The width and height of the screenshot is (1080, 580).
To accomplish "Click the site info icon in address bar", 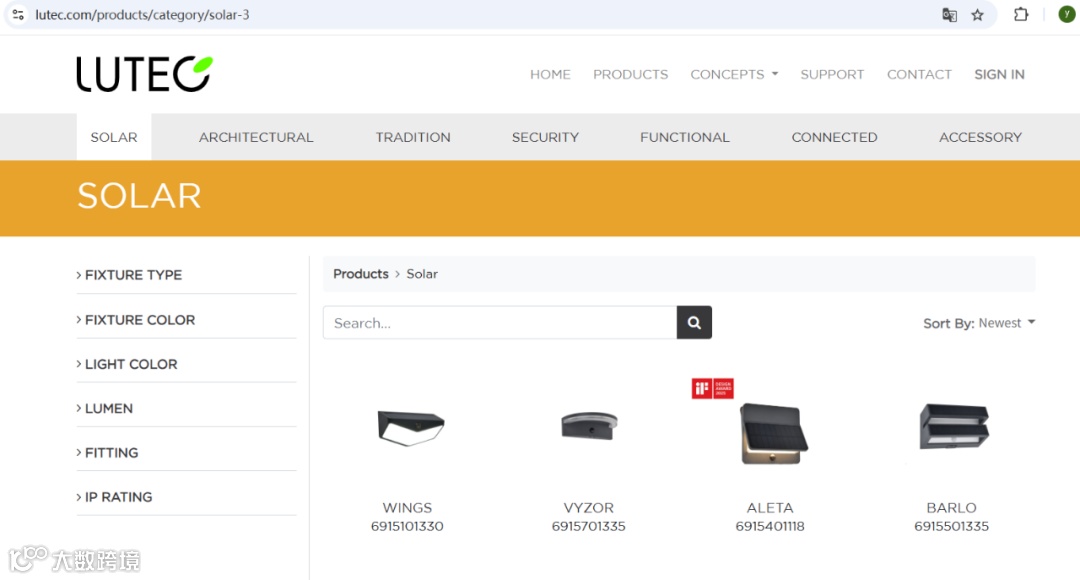I will (19, 14).
